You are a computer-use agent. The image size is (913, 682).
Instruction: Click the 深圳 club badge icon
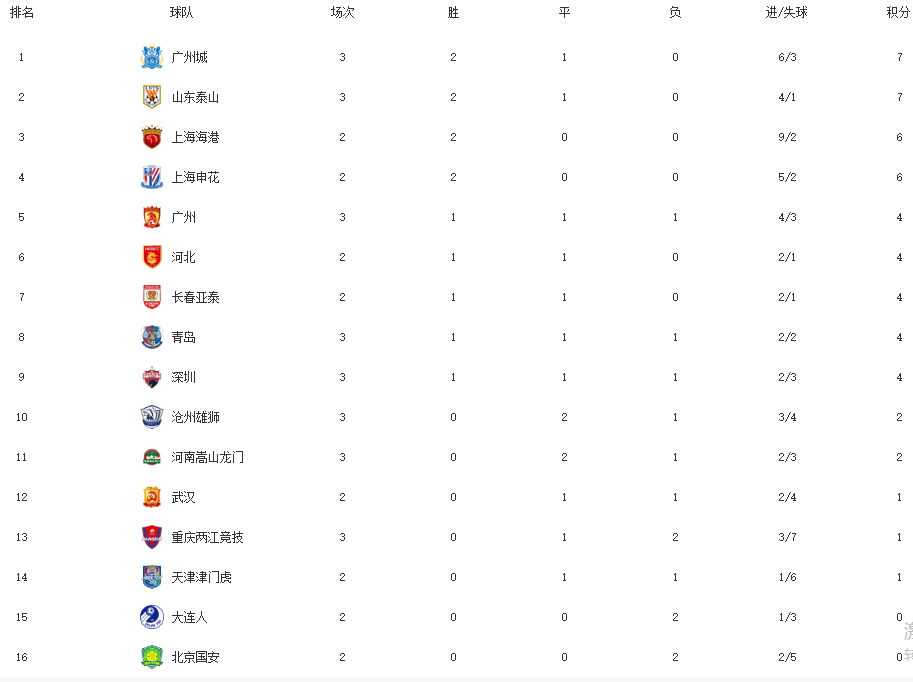pyautogui.click(x=152, y=377)
